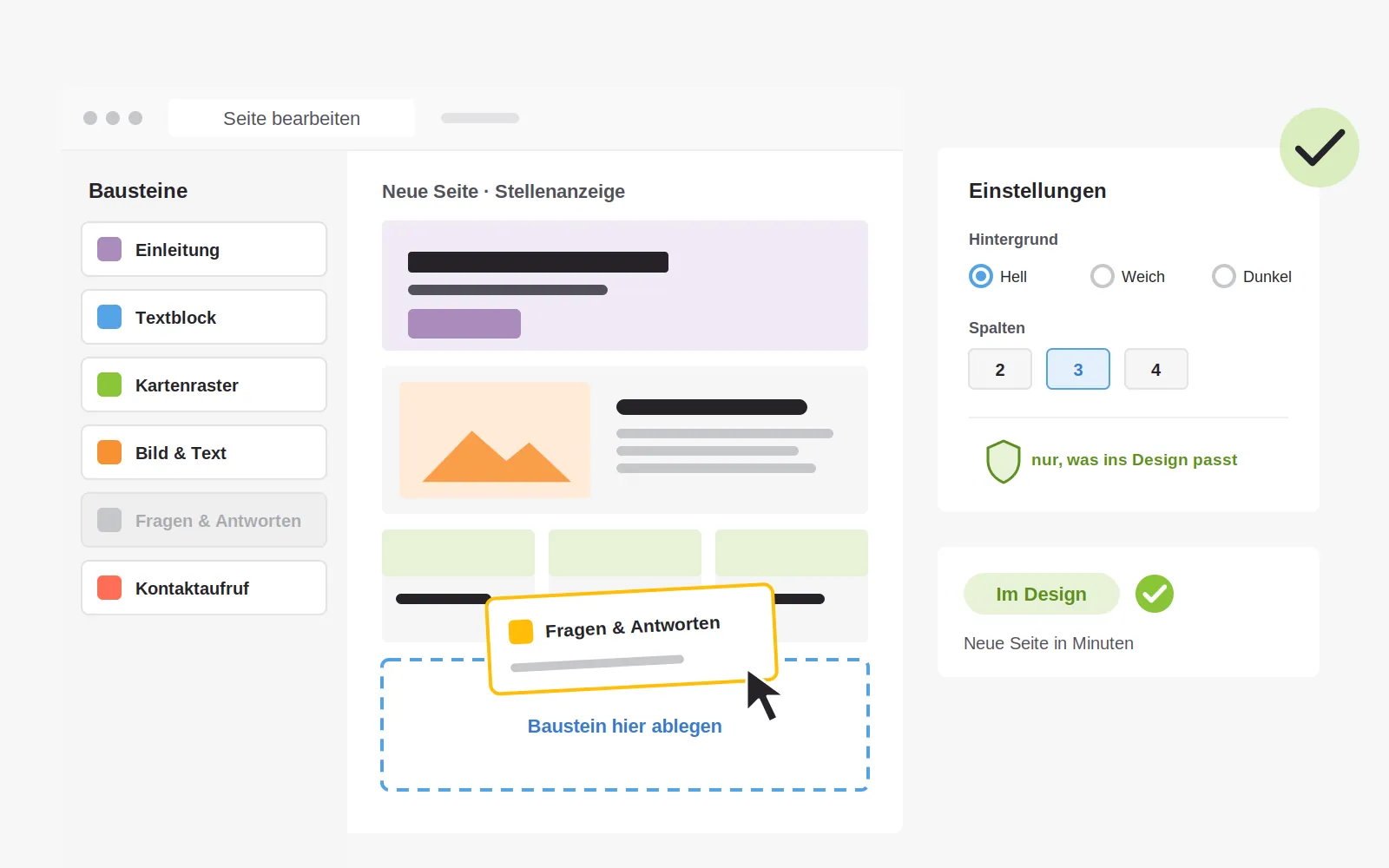Click grey icon of sidebar Fragen & Antworten

point(109,520)
